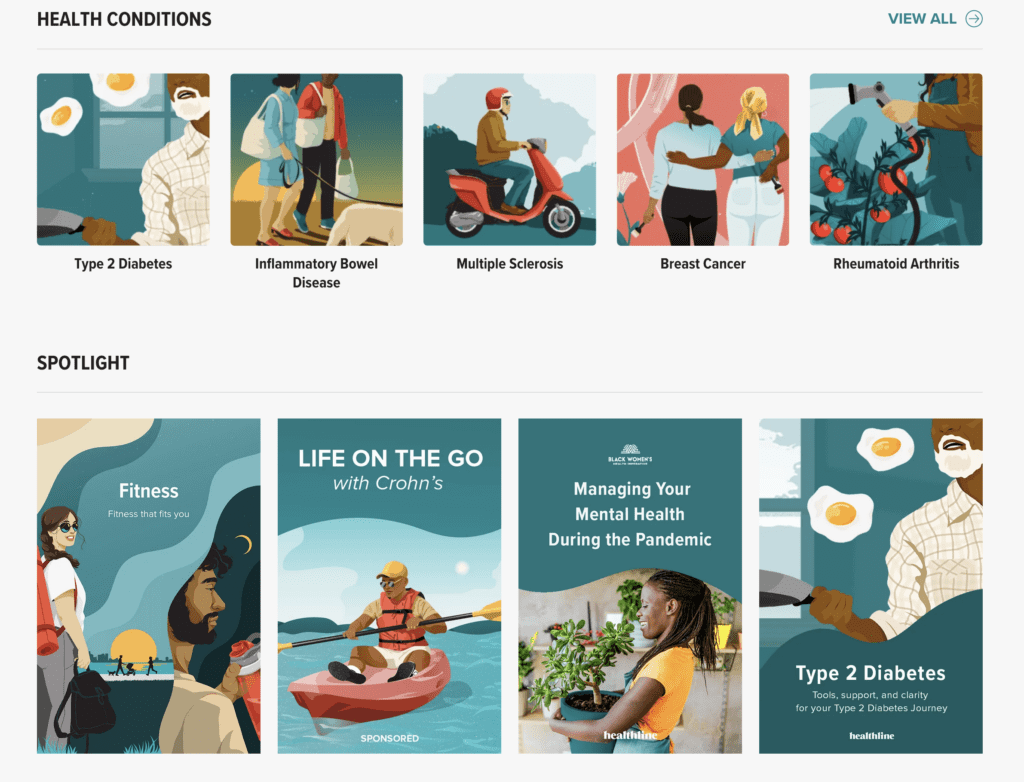The image size is (1024, 782).
Task: Click the Black Women's Health Imperative logo
Action: (630, 454)
